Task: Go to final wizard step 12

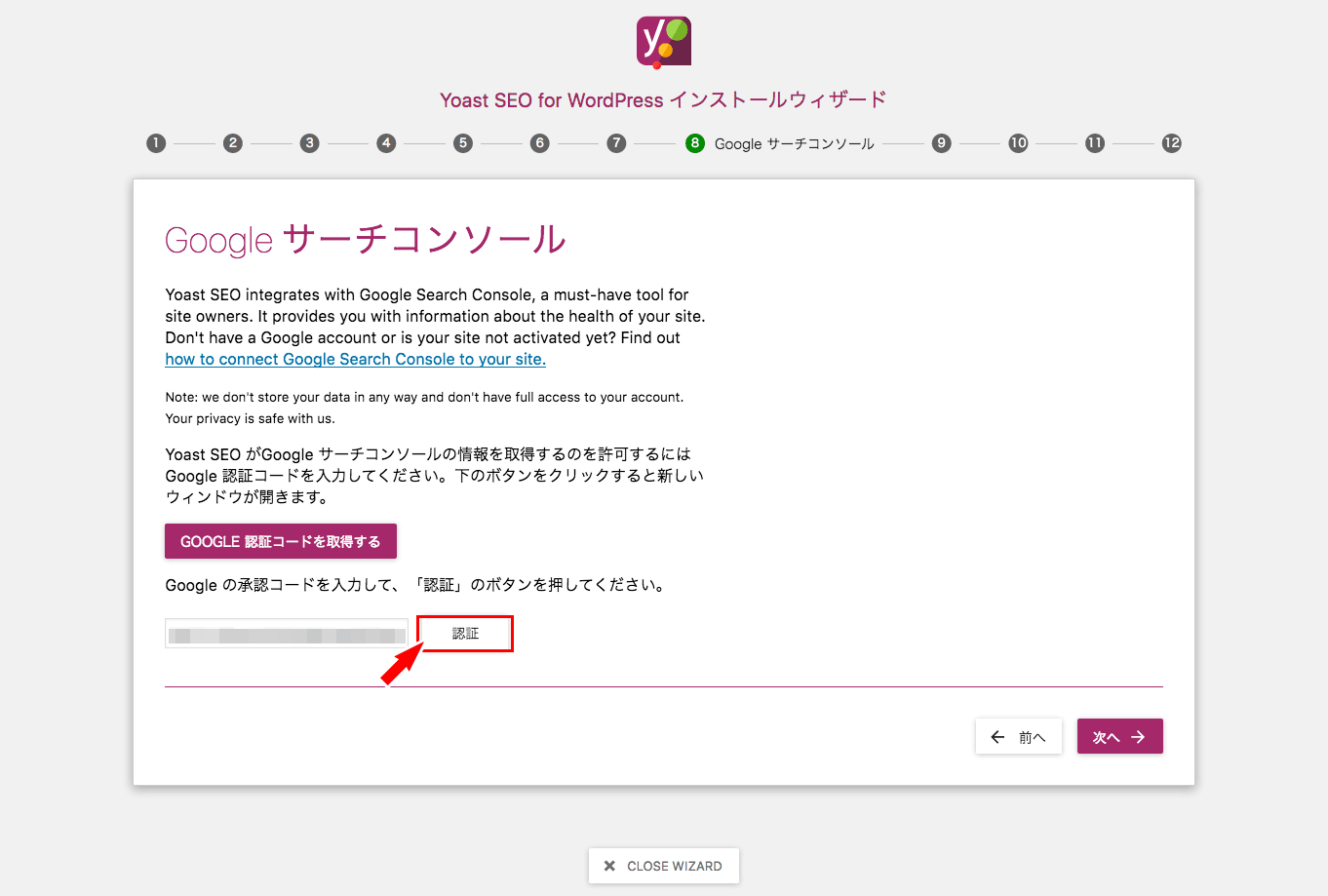Action: (1172, 143)
